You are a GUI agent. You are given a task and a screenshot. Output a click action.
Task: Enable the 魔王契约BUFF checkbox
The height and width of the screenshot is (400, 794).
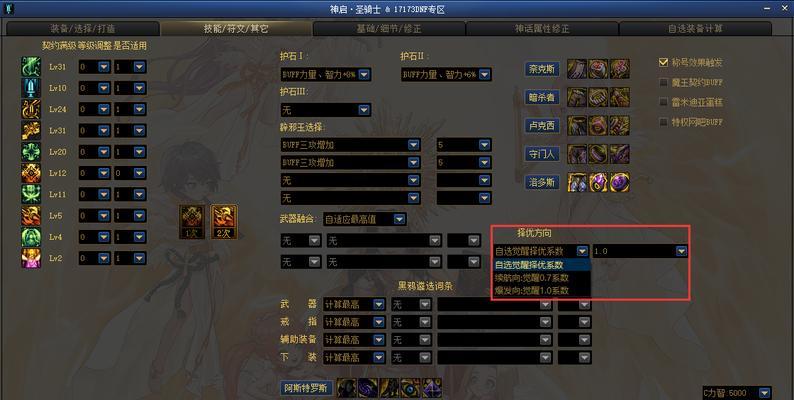pos(663,82)
